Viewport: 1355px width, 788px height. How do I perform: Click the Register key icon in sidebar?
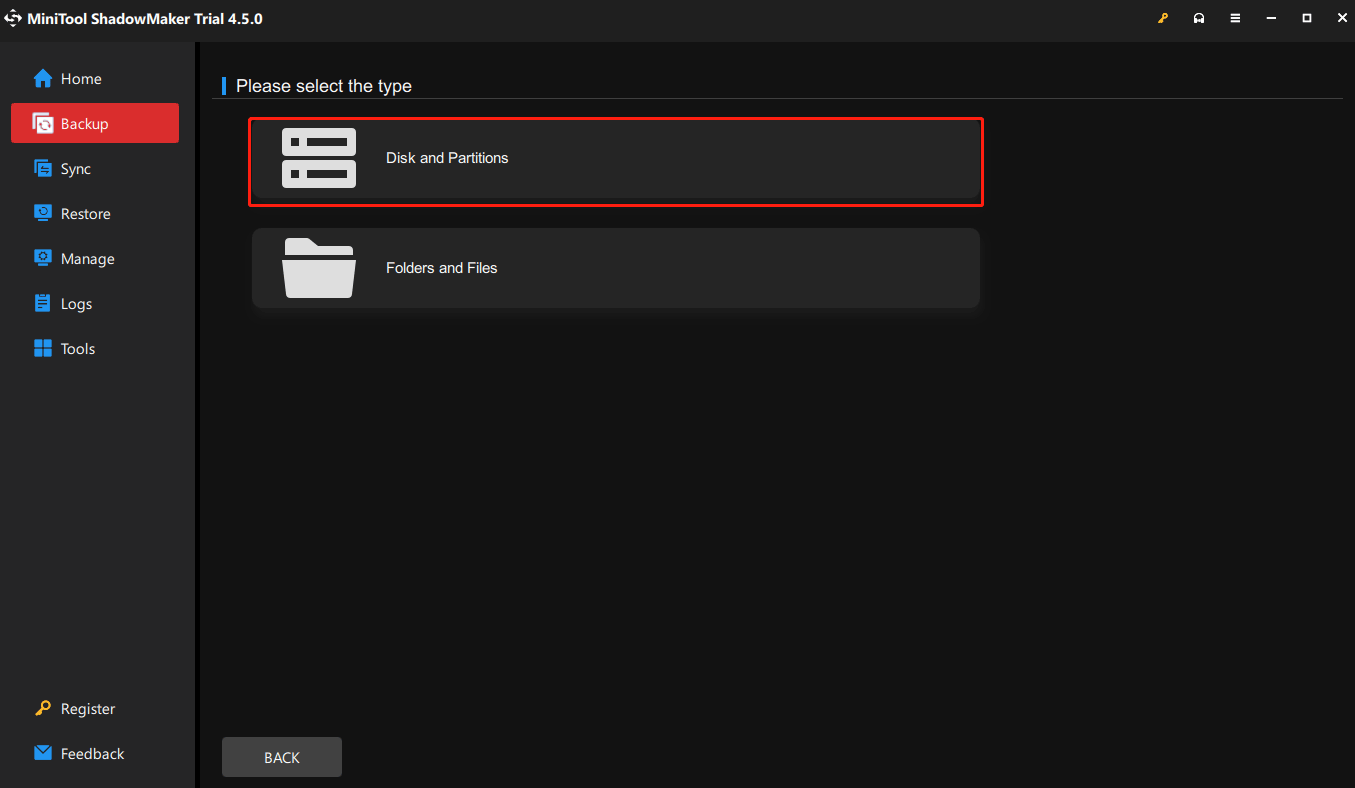point(42,709)
